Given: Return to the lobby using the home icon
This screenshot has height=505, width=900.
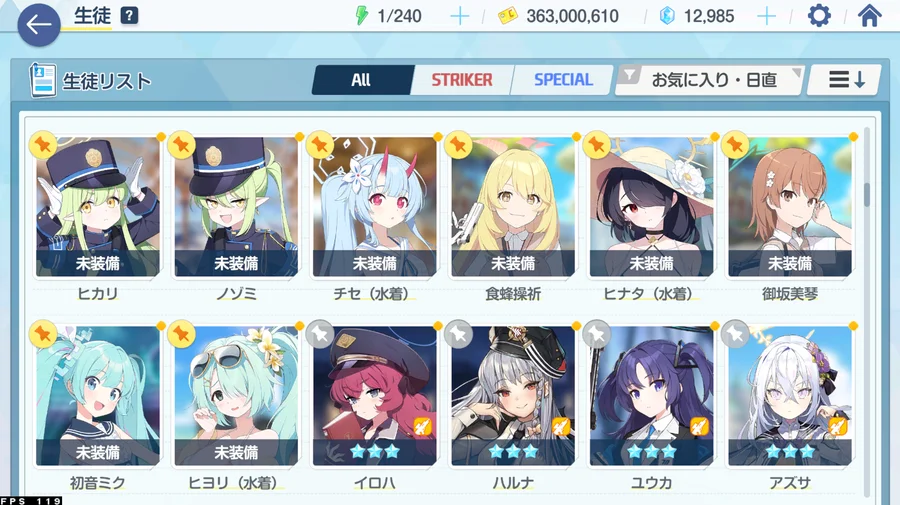Looking at the screenshot, I should click(869, 15).
